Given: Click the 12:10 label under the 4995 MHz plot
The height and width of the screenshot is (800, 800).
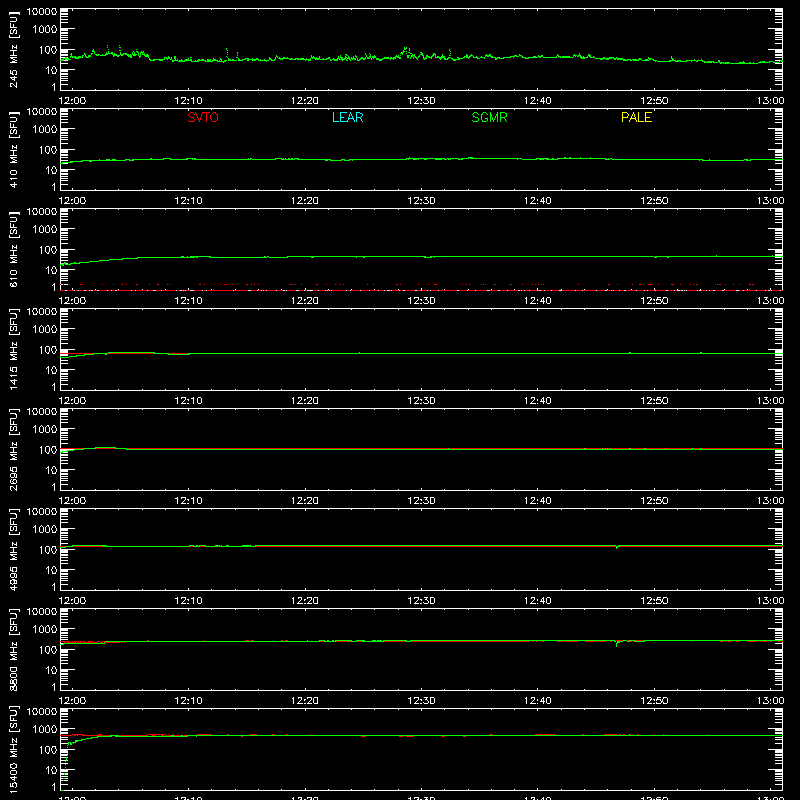Looking at the screenshot, I should pyautogui.click(x=188, y=601).
